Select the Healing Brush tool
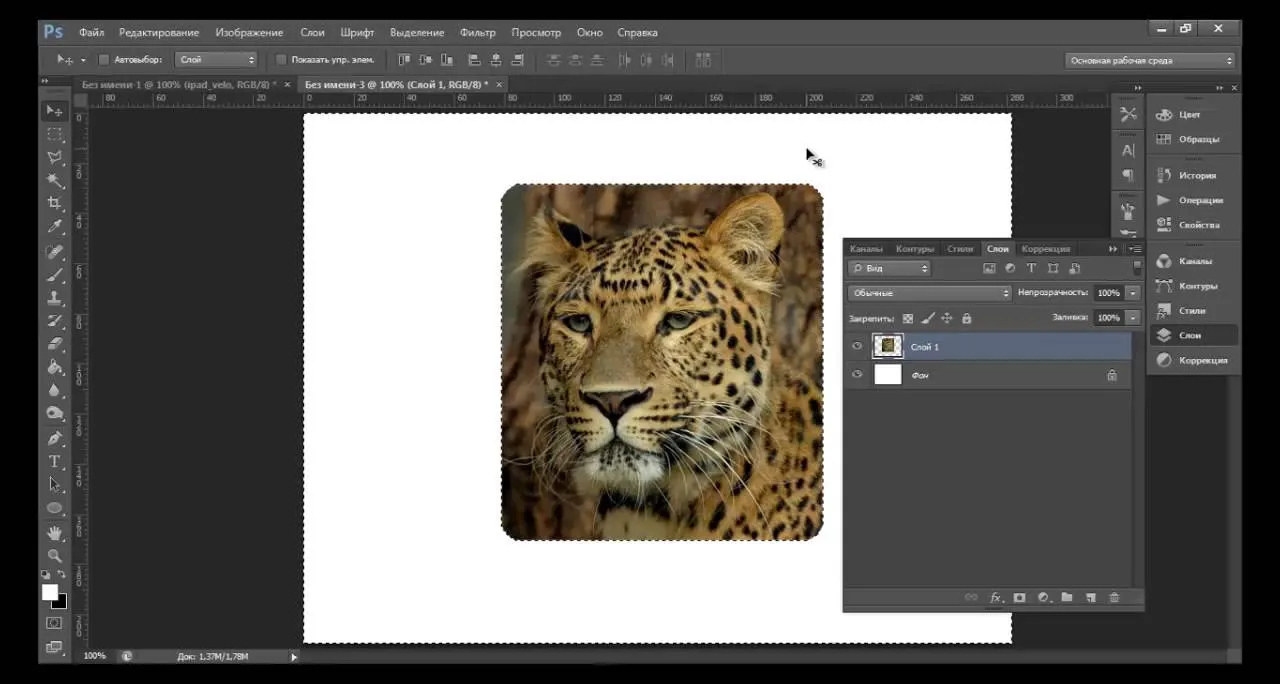 55,252
